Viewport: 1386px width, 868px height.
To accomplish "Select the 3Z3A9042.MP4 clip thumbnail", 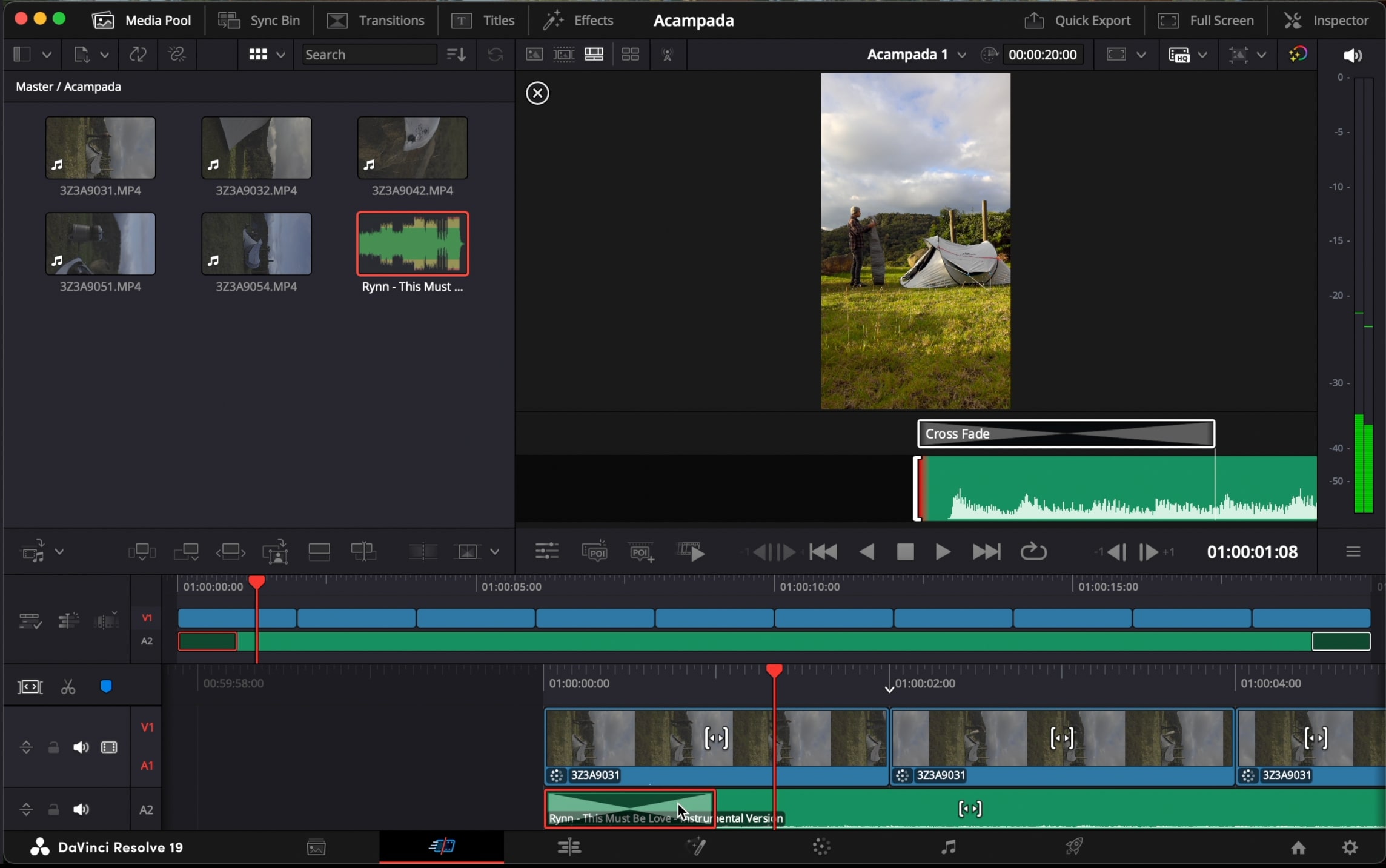I will click(x=412, y=148).
